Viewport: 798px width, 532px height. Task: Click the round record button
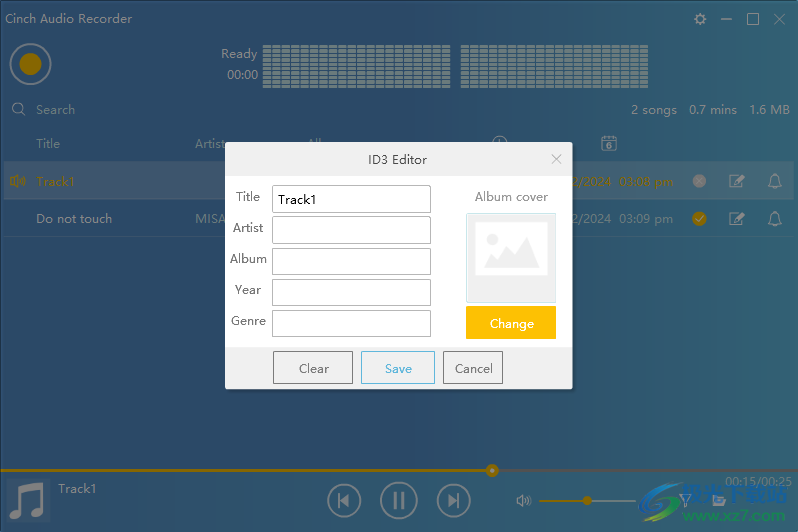click(x=31, y=64)
